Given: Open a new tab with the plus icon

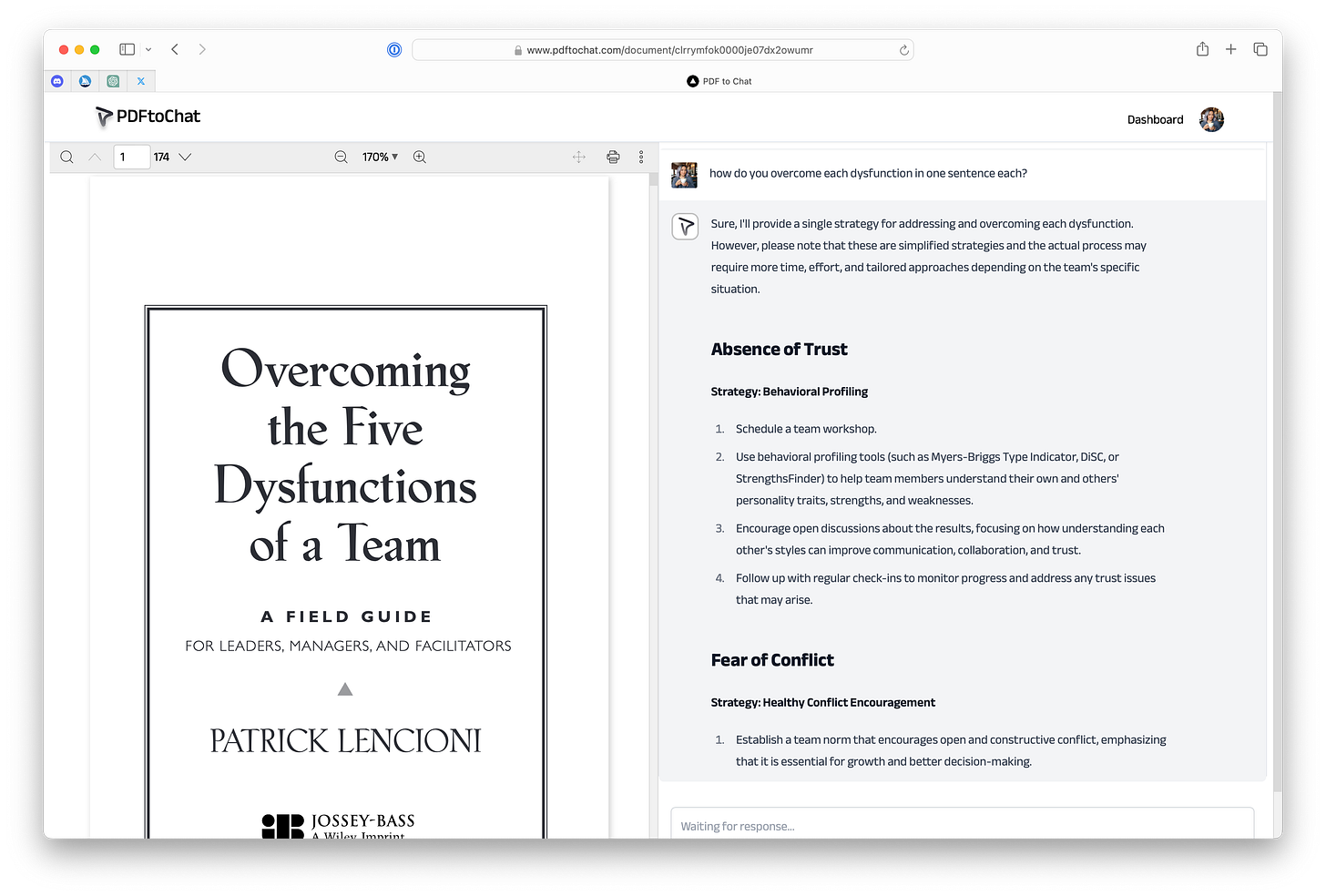Looking at the screenshot, I should tap(1230, 49).
